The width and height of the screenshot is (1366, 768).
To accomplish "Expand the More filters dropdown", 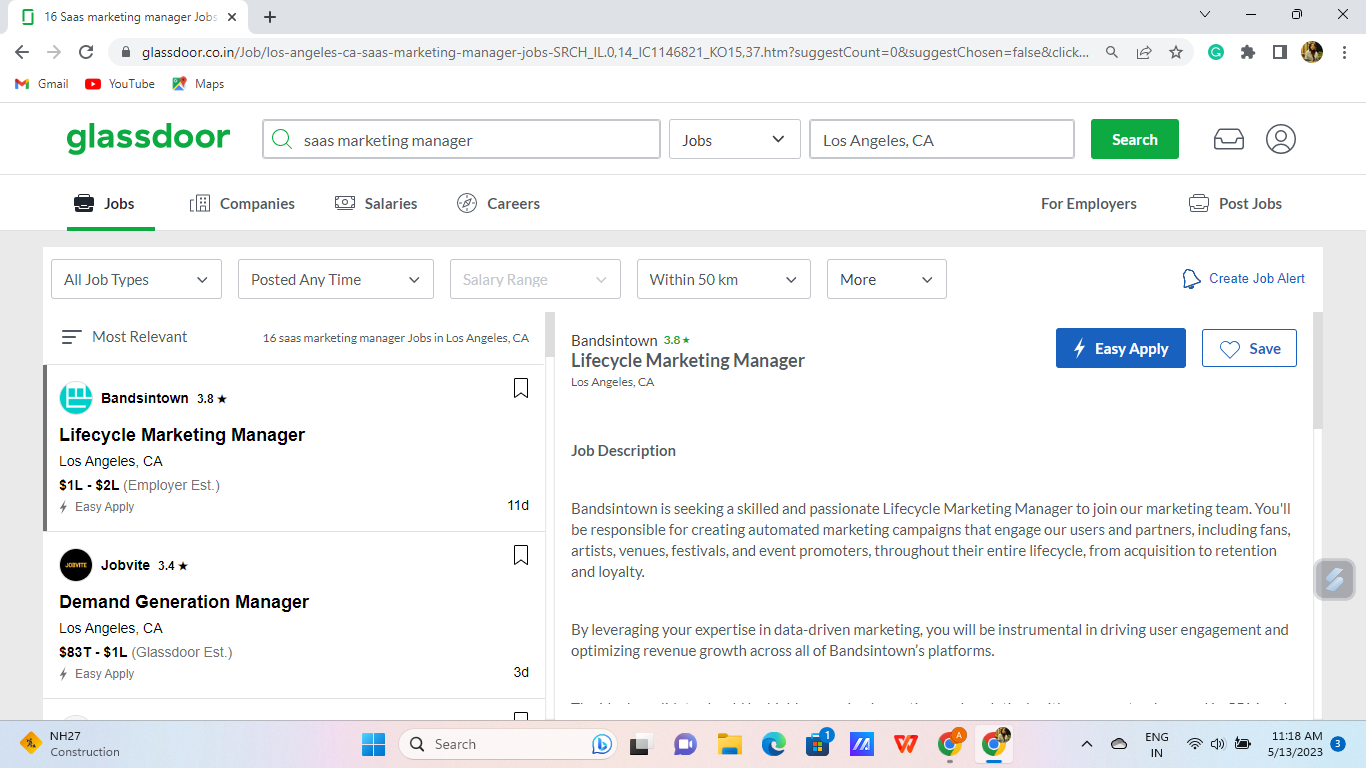I will click(887, 280).
